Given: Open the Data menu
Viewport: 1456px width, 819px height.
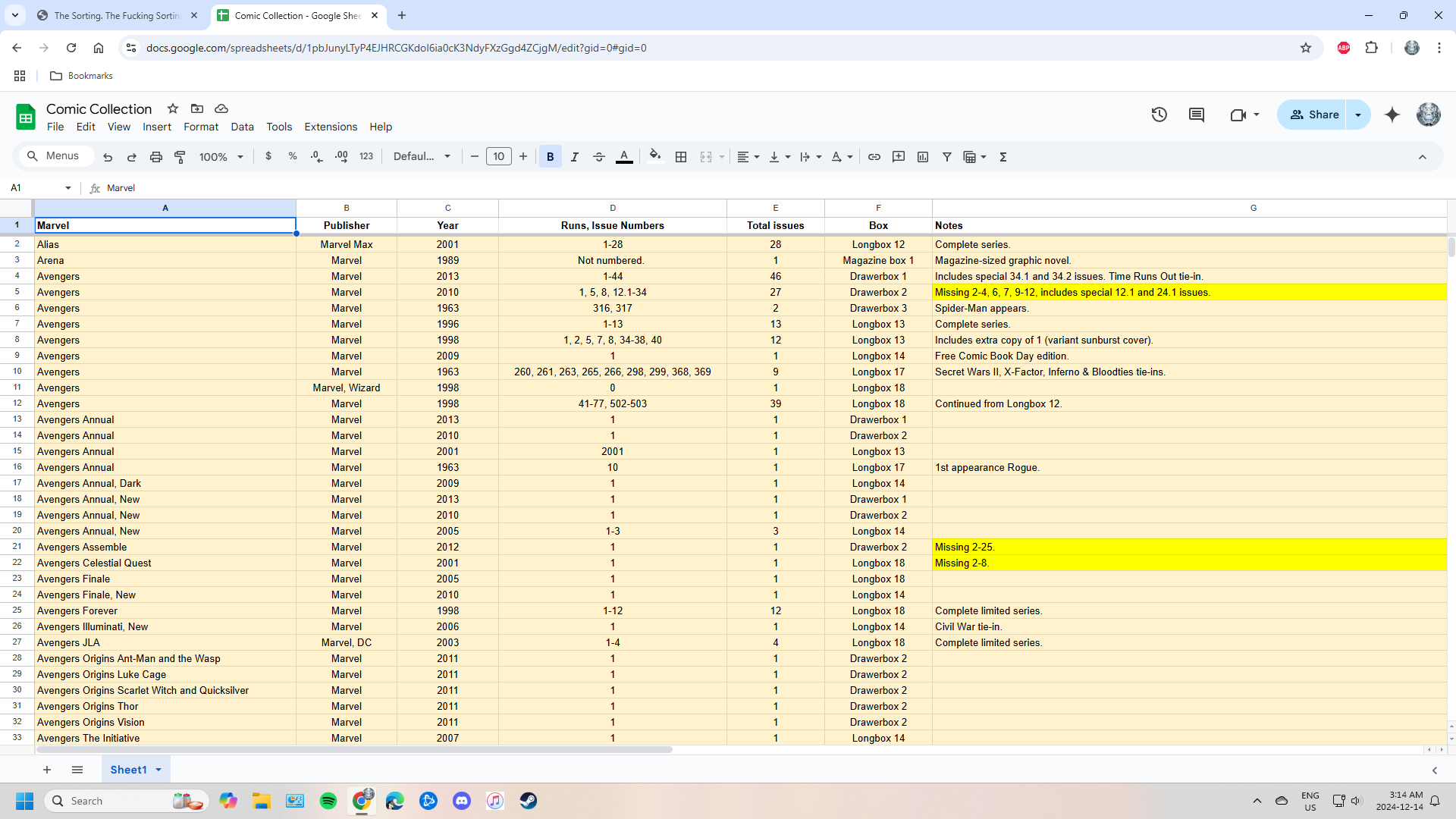Looking at the screenshot, I should tap(243, 127).
